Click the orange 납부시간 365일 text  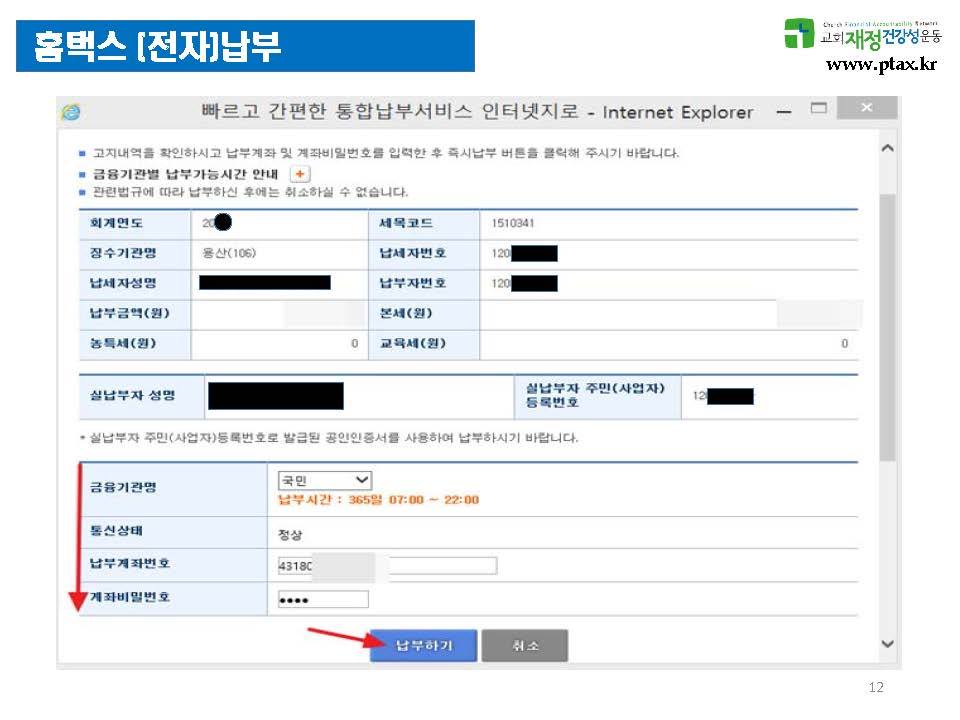(378, 500)
